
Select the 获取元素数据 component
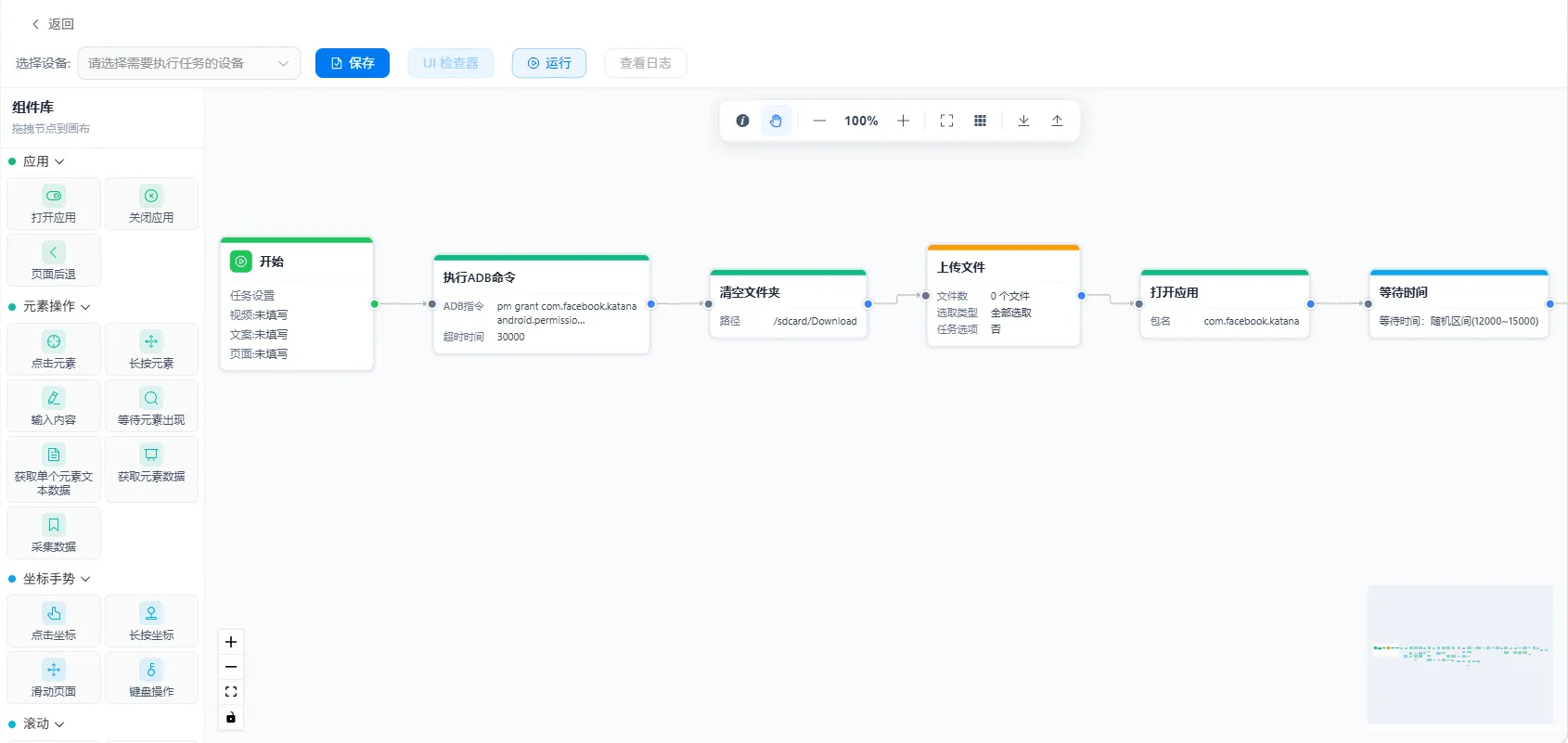(x=151, y=469)
